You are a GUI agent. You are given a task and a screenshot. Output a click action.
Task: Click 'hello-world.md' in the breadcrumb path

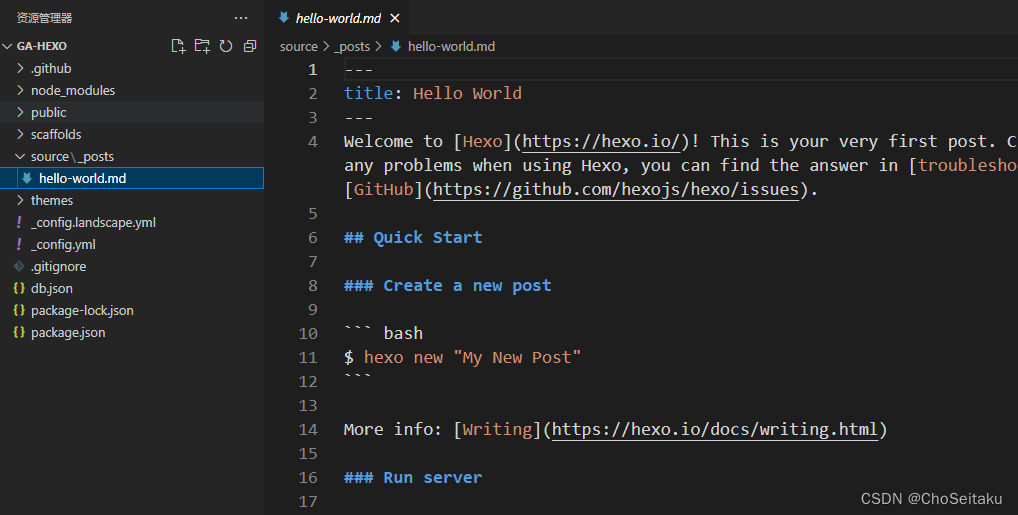(x=451, y=46)
